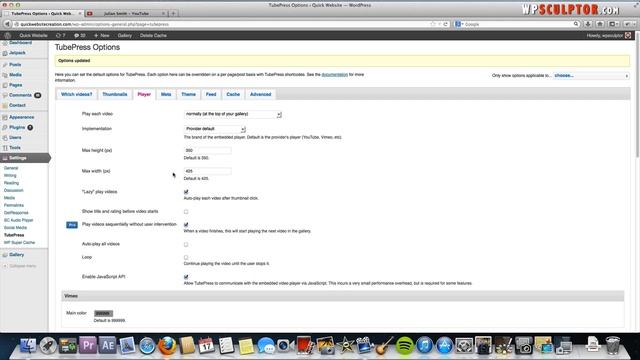Click Delete Cache in admin bar
The image size is (640, 360).
[153, 36]
